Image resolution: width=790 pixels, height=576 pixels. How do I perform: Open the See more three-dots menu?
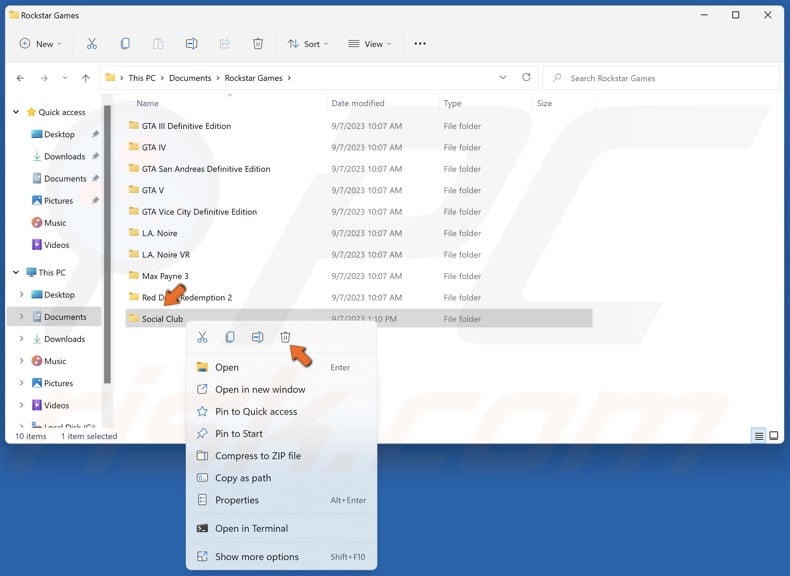coord(420,44)
